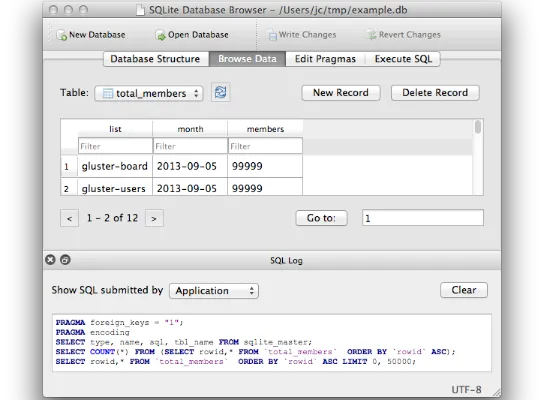
Task: Clear the SQL log with the Clear button
Action: [x=464, y=290]
